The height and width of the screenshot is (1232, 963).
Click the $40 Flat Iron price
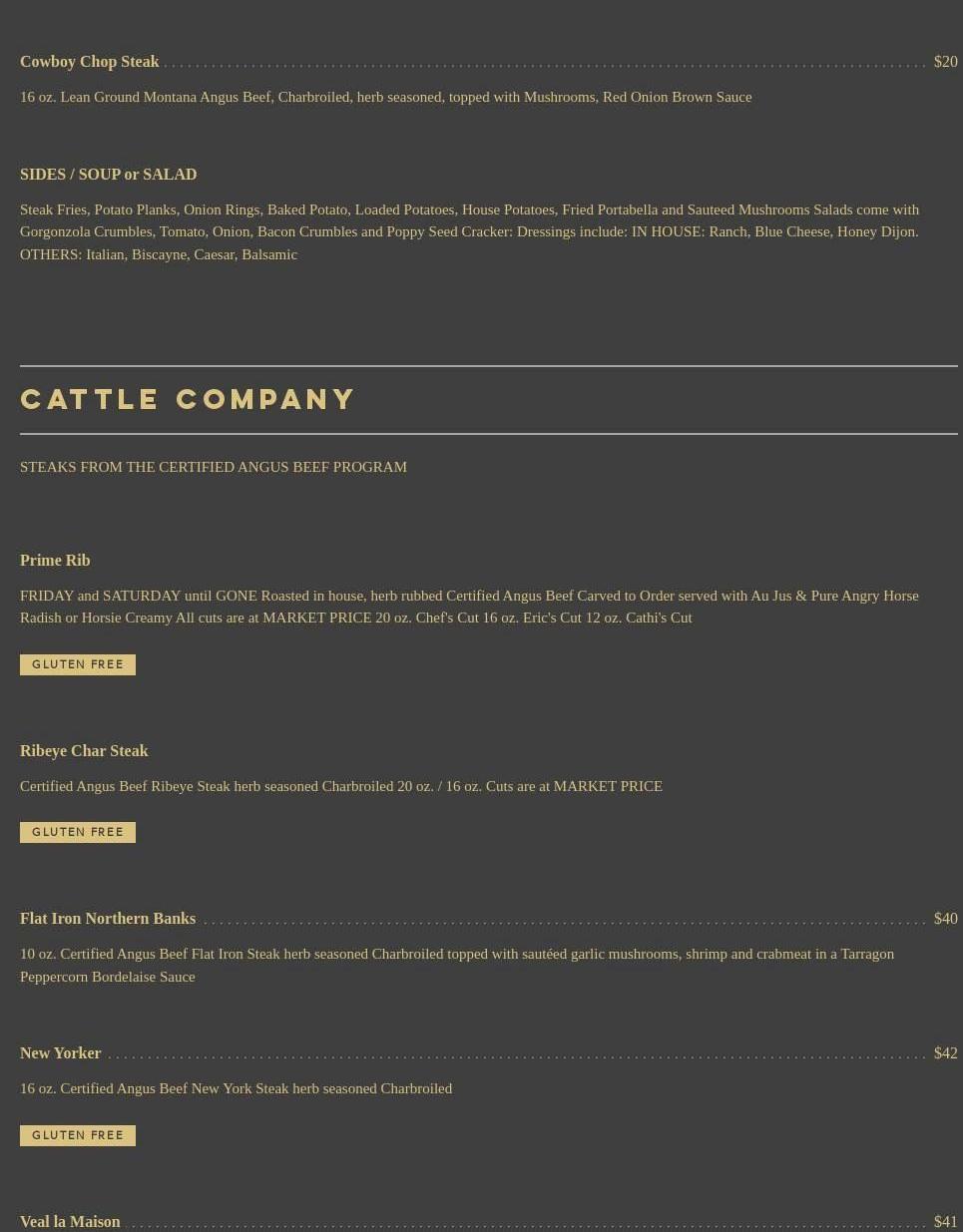945,919
